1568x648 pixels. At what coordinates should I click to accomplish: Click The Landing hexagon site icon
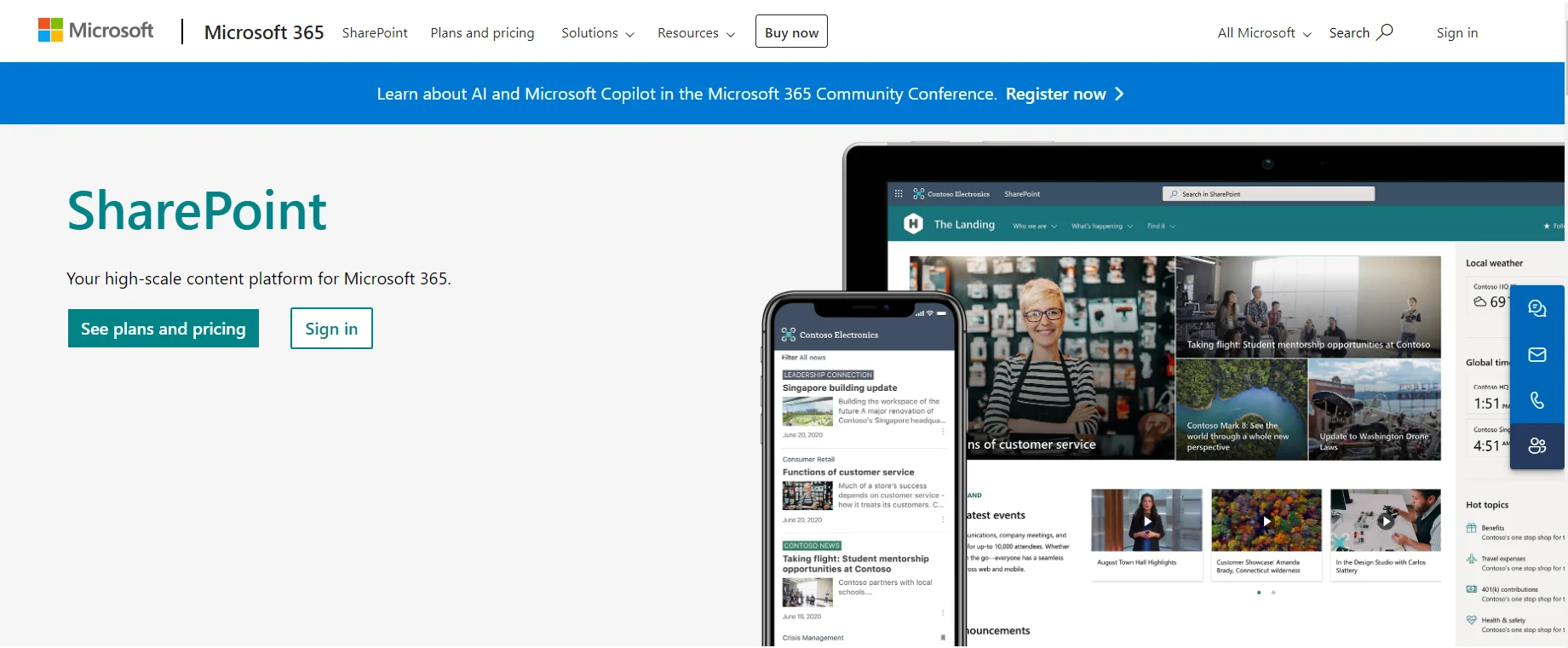coord(913,224)
